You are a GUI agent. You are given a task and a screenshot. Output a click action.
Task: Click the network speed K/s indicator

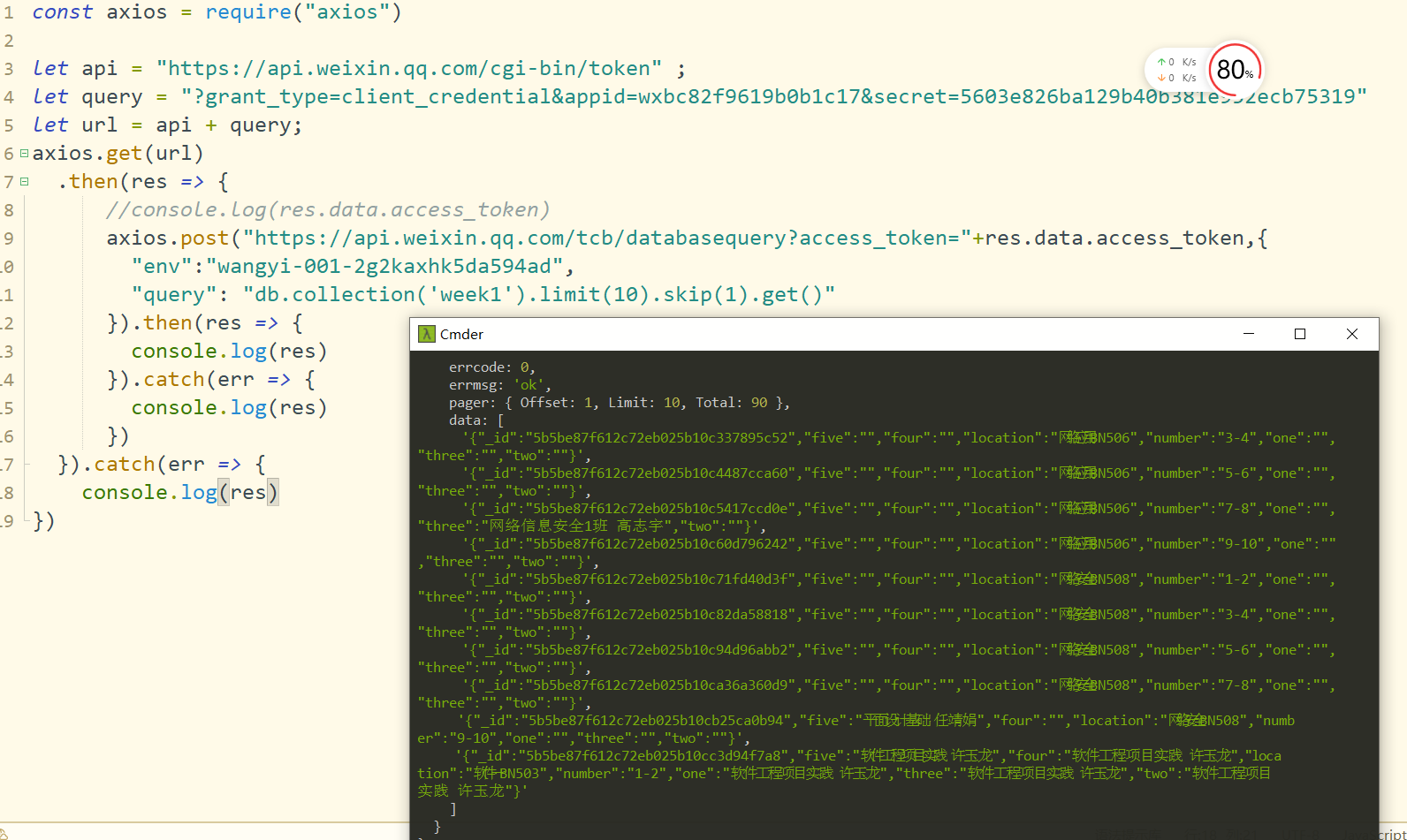(x=1176, y=70)
